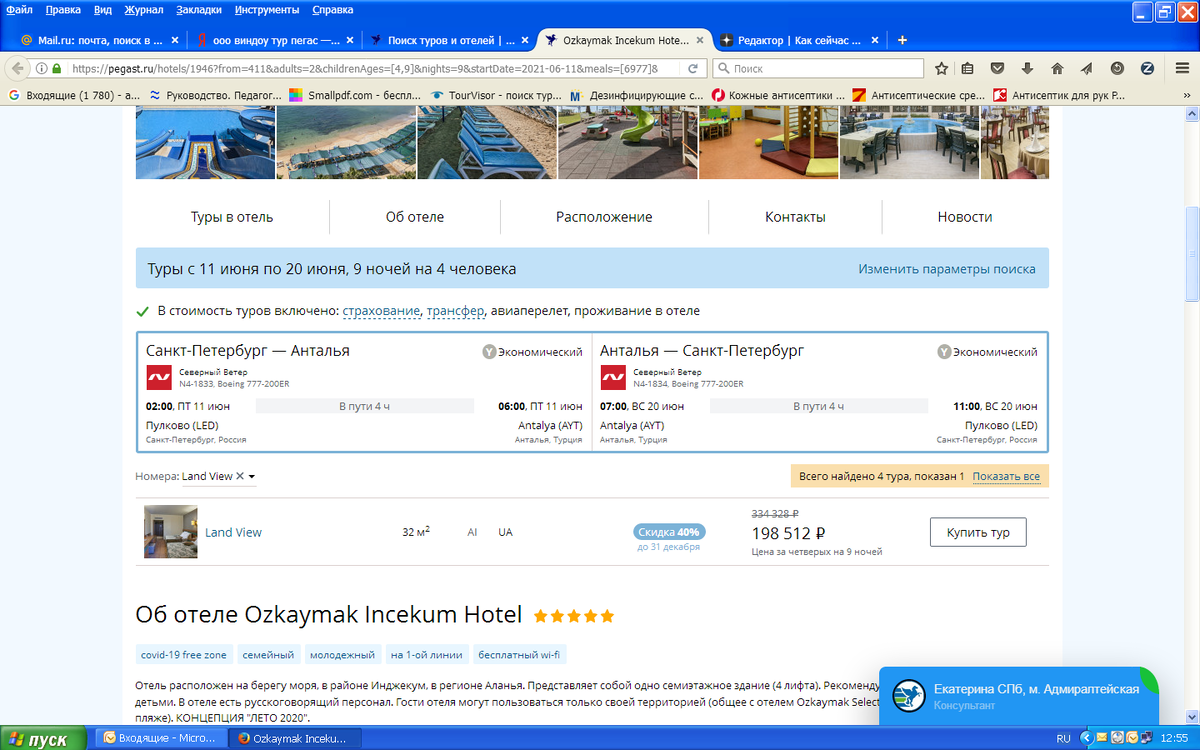This screenshot has width=1200, height=750.
Task: Open the Smallpdf.com bookmark
Action: click(355, 95)
